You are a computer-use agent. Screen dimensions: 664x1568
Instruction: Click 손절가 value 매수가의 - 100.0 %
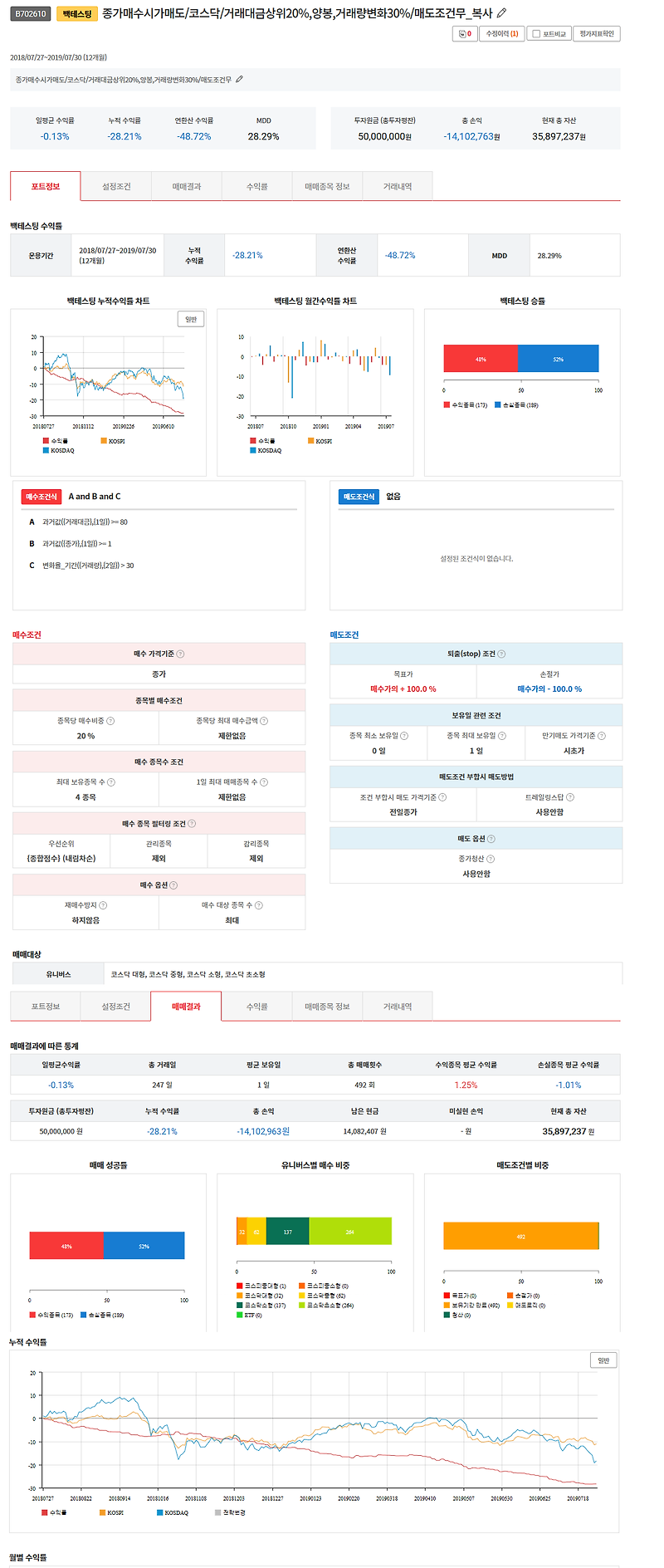(x=549, y=689)
